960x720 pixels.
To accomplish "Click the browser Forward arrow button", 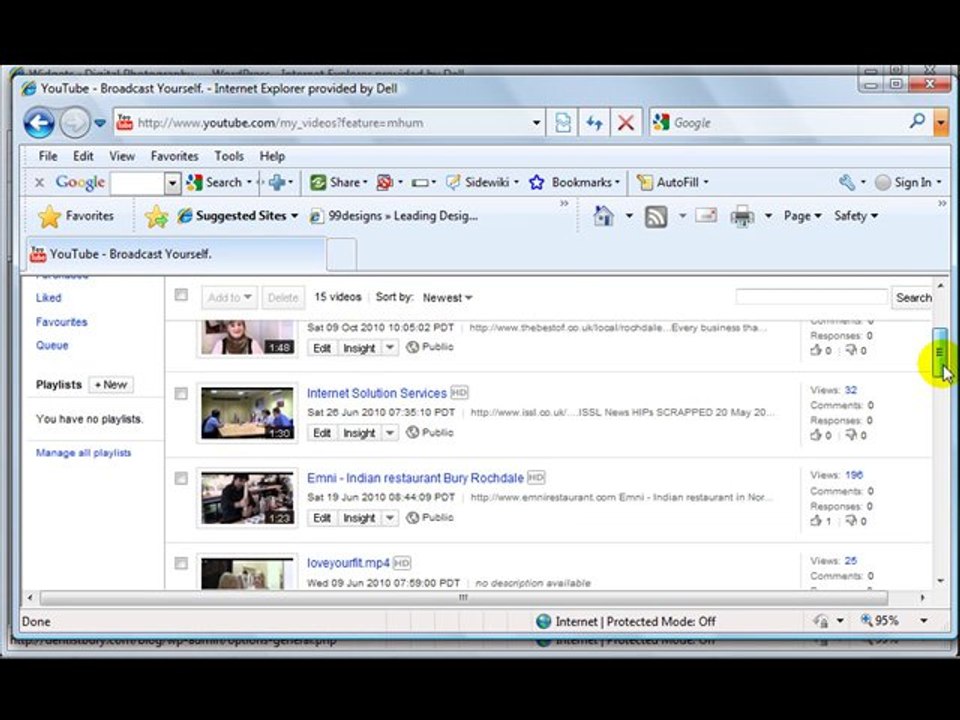I will pos(75,123).
